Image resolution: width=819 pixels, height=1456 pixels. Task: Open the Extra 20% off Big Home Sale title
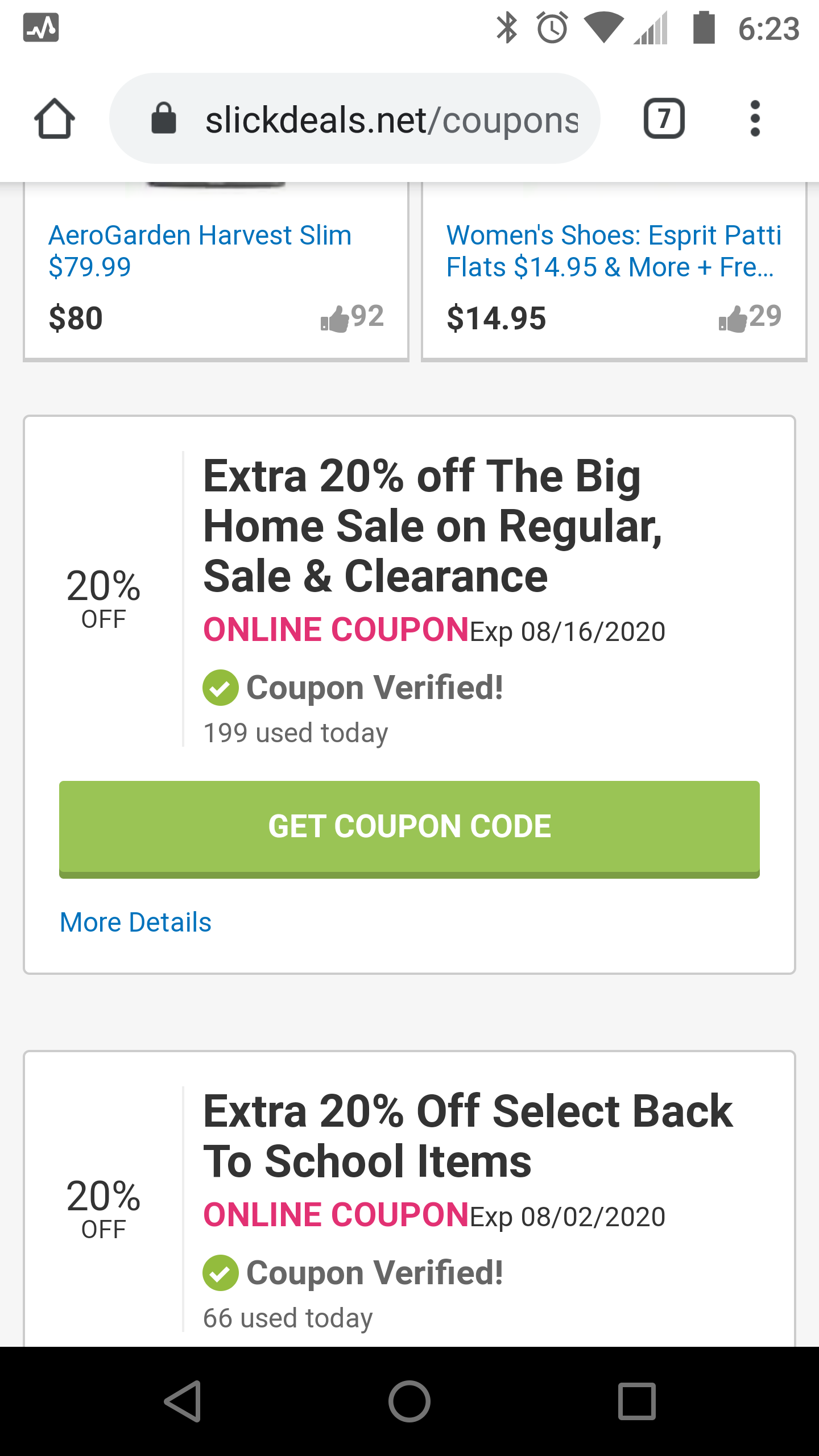(x=432, y=526)
